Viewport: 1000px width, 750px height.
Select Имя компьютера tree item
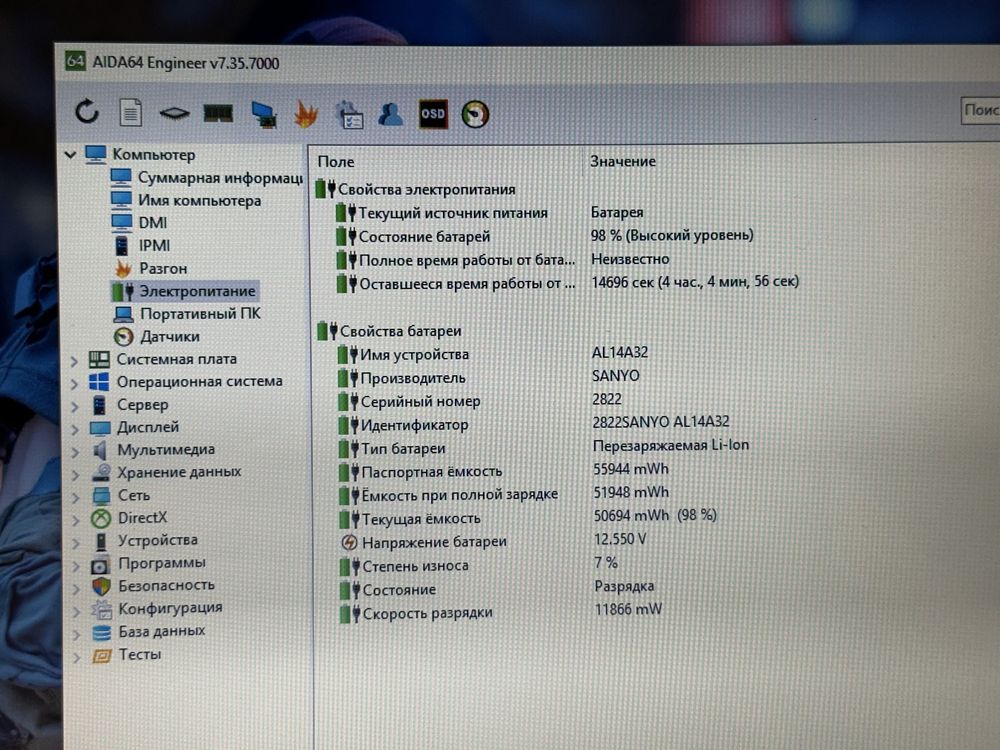tap(186, 200)
